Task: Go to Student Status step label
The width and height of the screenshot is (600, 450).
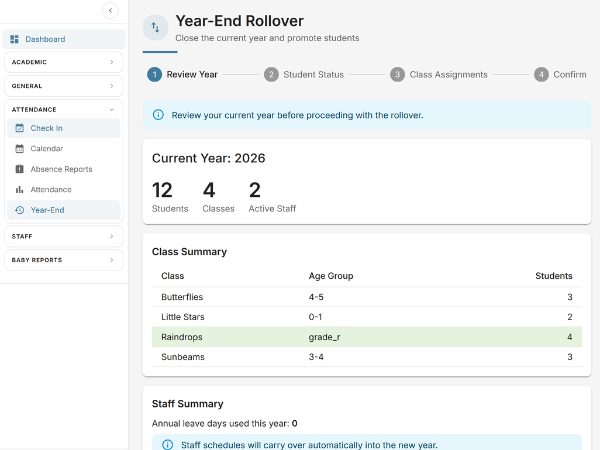Action: pos(313,74)
